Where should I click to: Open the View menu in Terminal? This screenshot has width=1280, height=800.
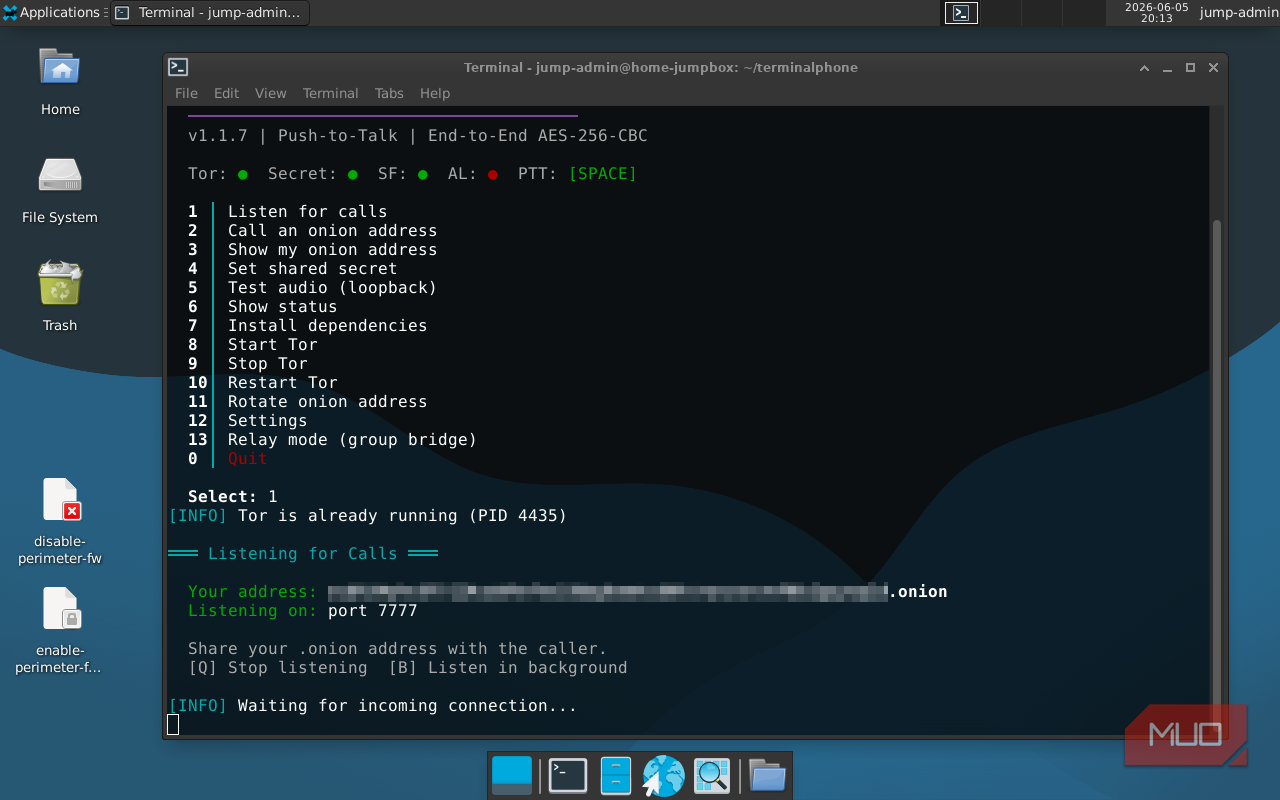pos(270,93)
